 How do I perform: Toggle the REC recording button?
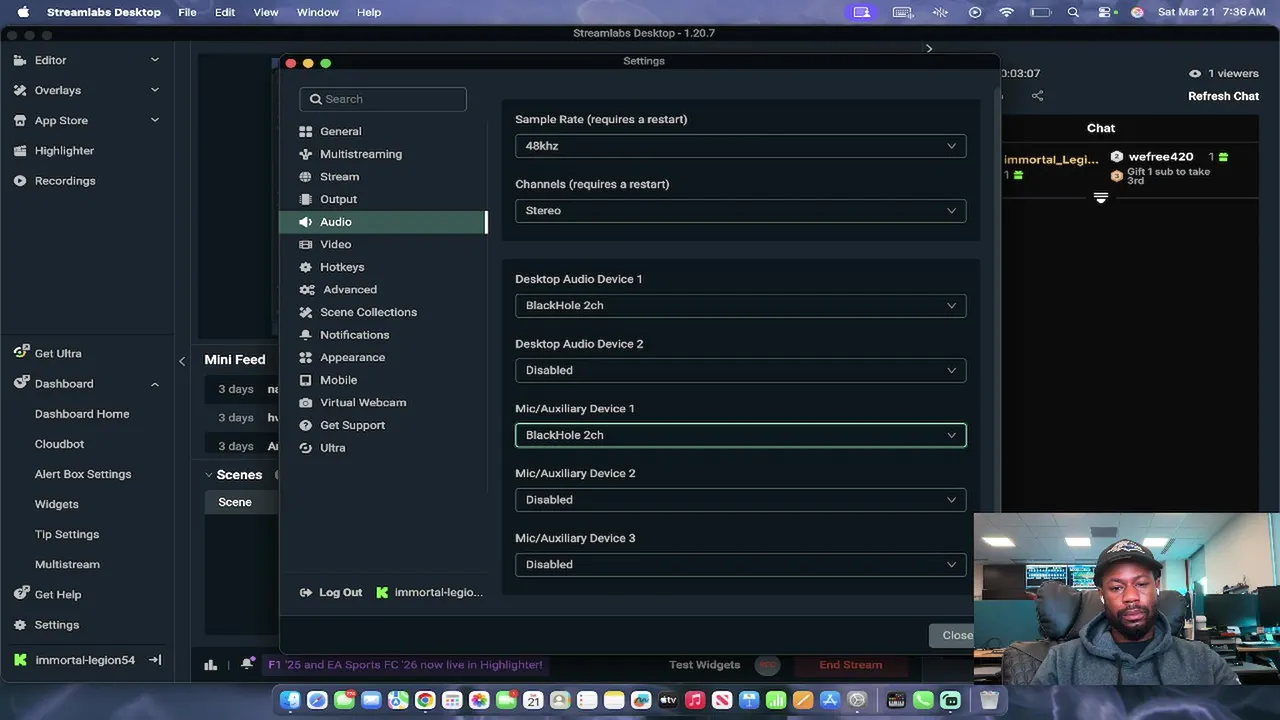(x=767, y=665)
